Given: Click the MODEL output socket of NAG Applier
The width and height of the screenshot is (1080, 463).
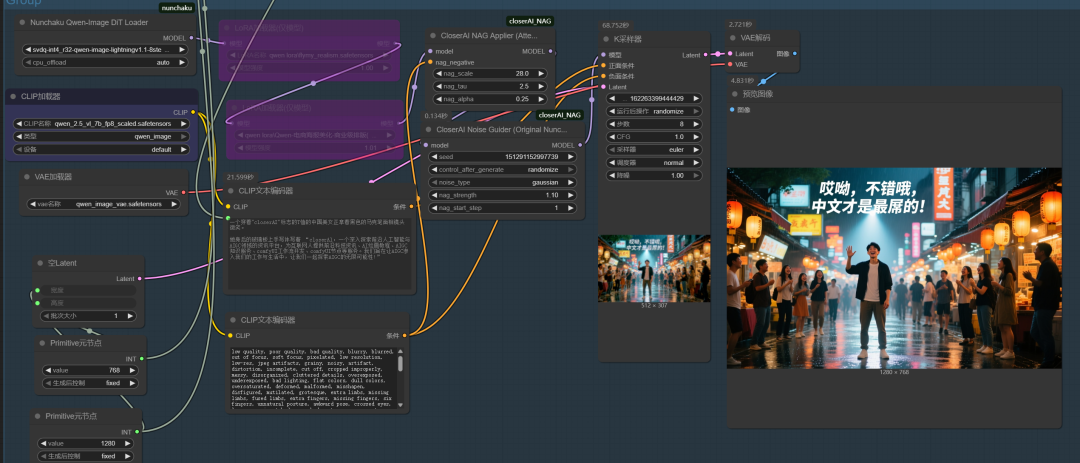Looking at the screenshot, I should (550, 51).
